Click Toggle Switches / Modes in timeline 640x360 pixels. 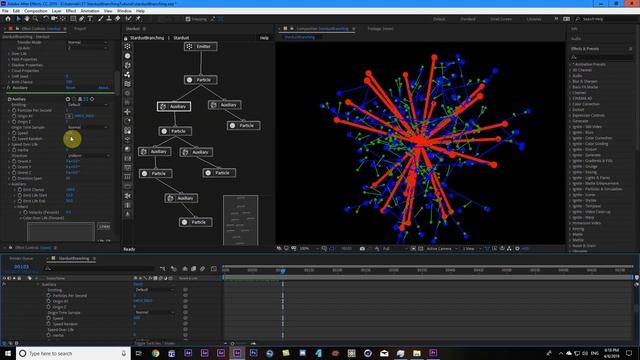point(155,343)
